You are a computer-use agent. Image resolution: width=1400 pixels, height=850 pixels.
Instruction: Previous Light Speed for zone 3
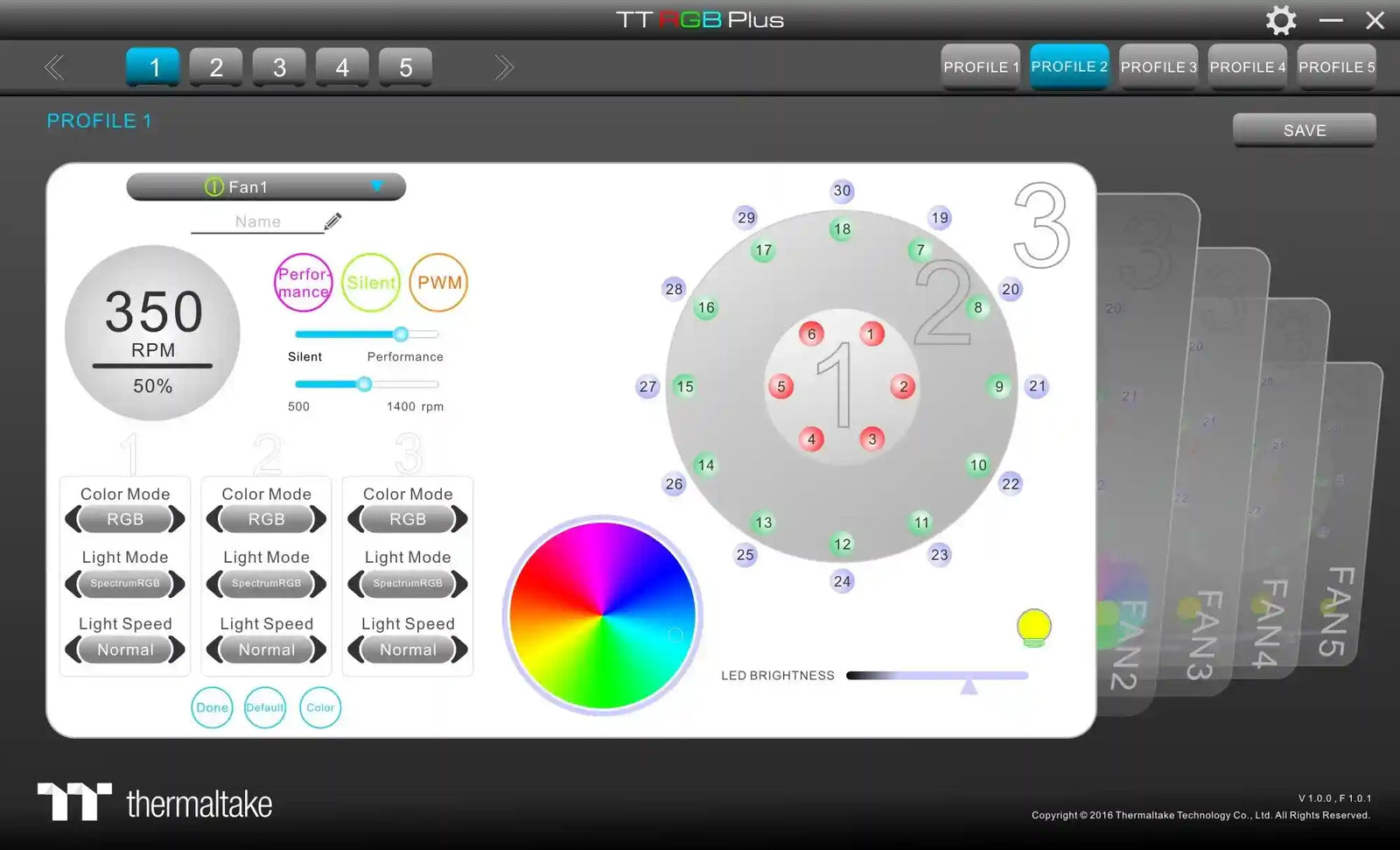click(x=355, y=650)
